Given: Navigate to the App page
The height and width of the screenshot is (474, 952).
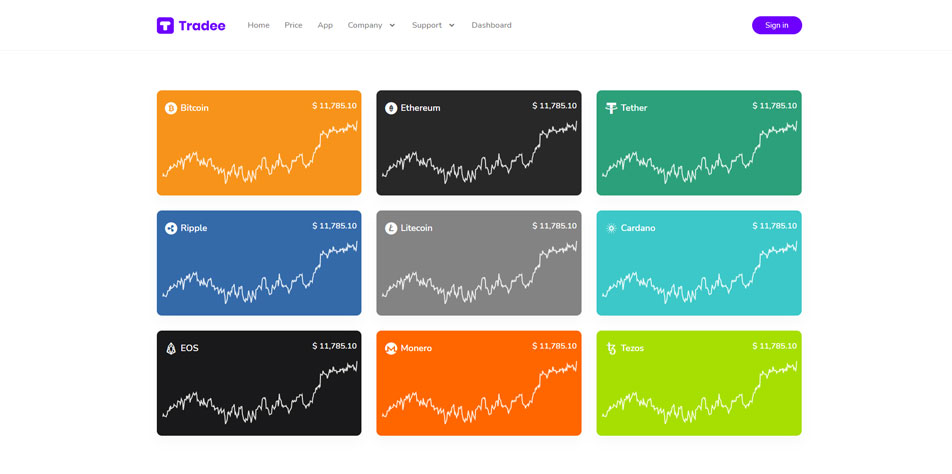Looking at the screenshot, I should (325, 25).
